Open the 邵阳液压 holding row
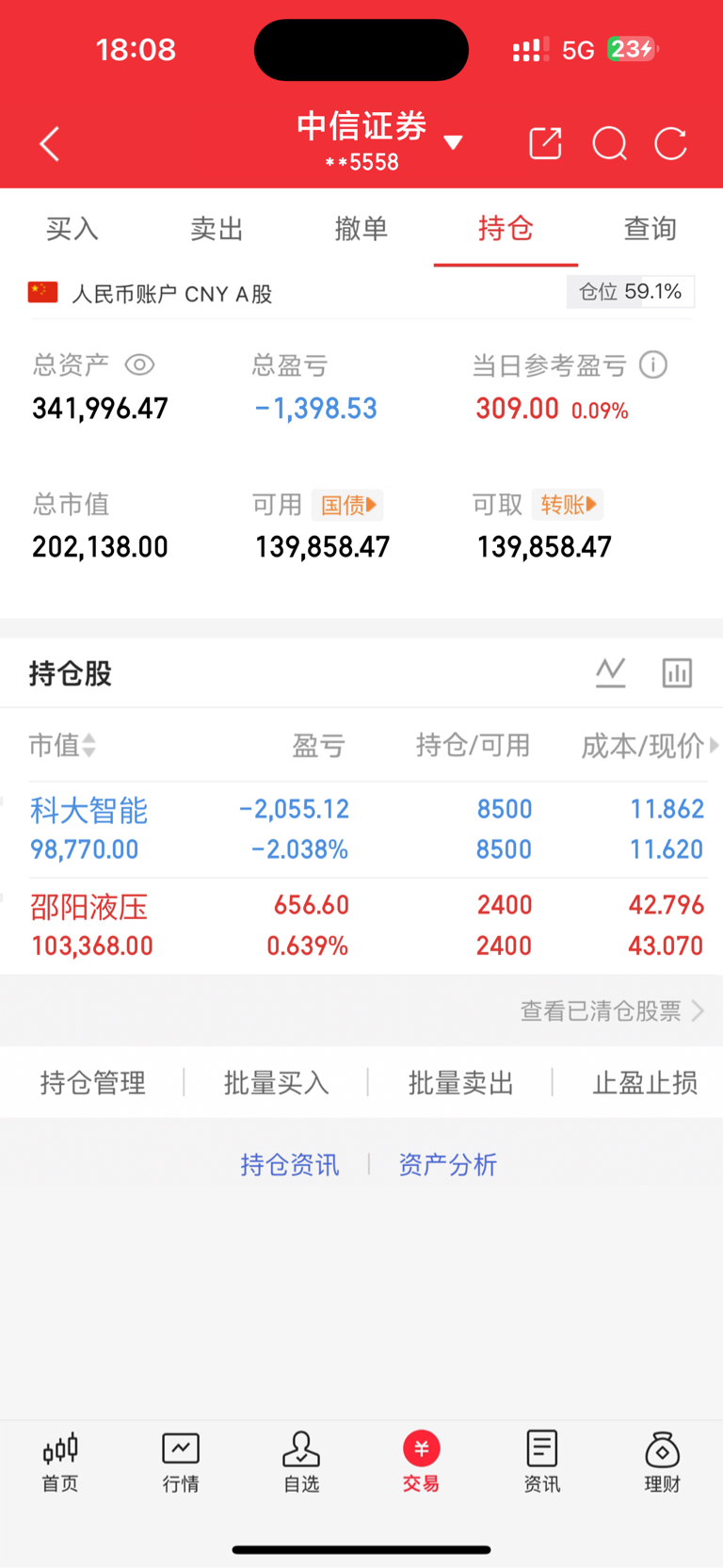Screen dimensions: 723x1568 click(361, 926)
